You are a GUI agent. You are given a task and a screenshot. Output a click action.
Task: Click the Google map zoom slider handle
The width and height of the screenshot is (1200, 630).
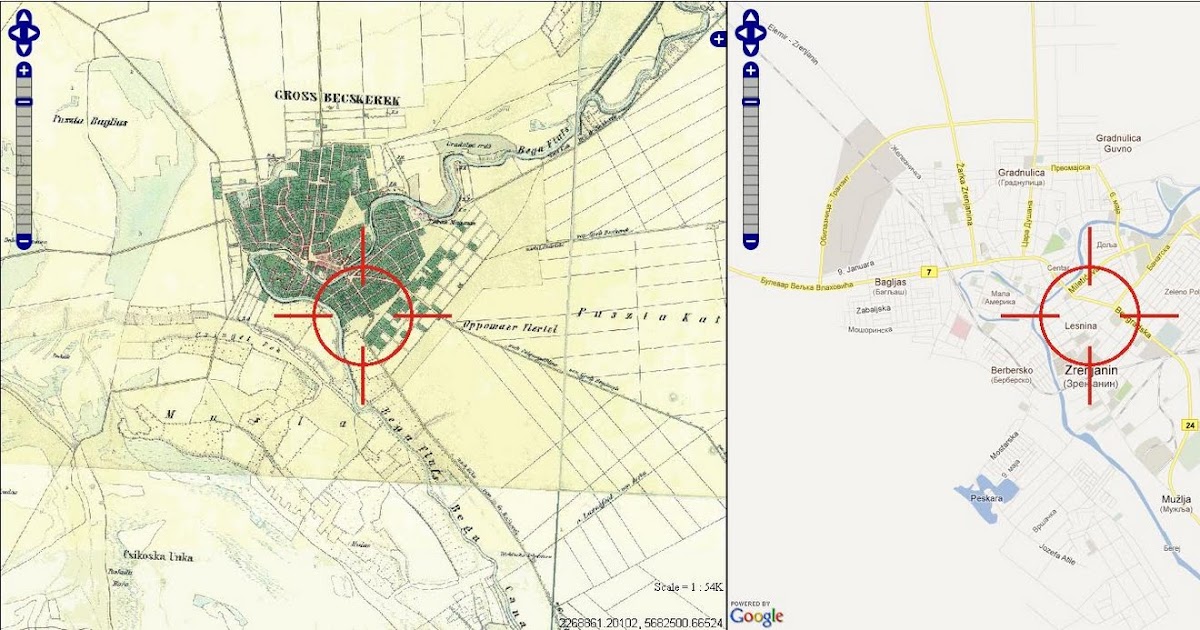751,101
